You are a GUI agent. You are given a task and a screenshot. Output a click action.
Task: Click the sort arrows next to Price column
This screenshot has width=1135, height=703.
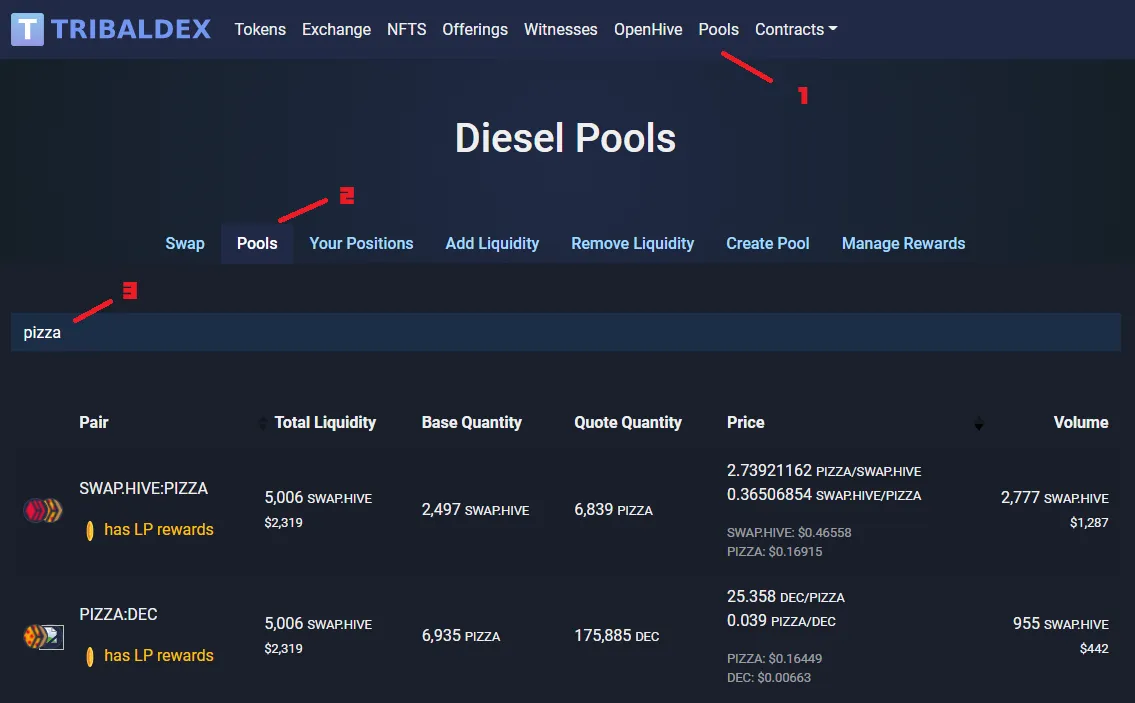coord(979,424)
